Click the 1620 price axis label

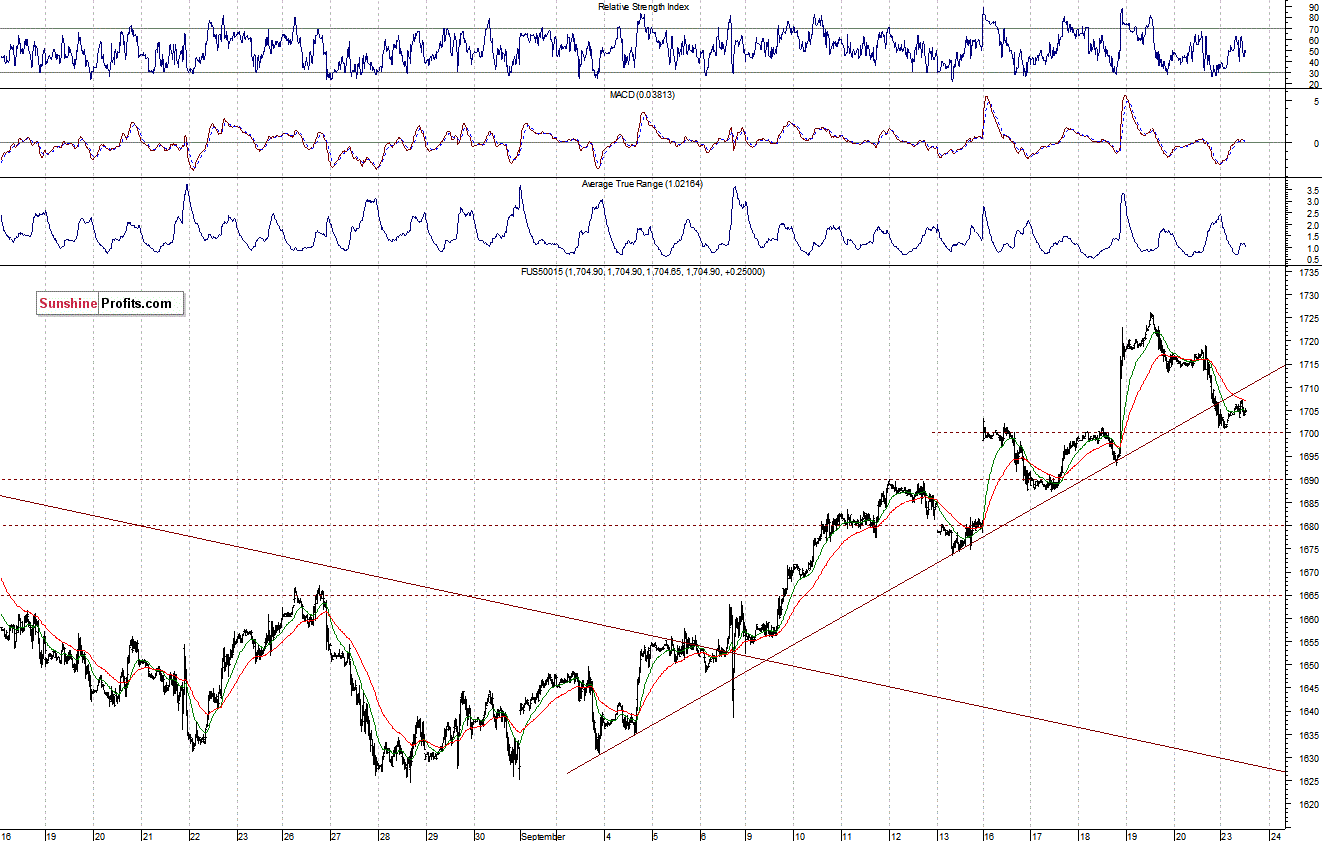1307,805
